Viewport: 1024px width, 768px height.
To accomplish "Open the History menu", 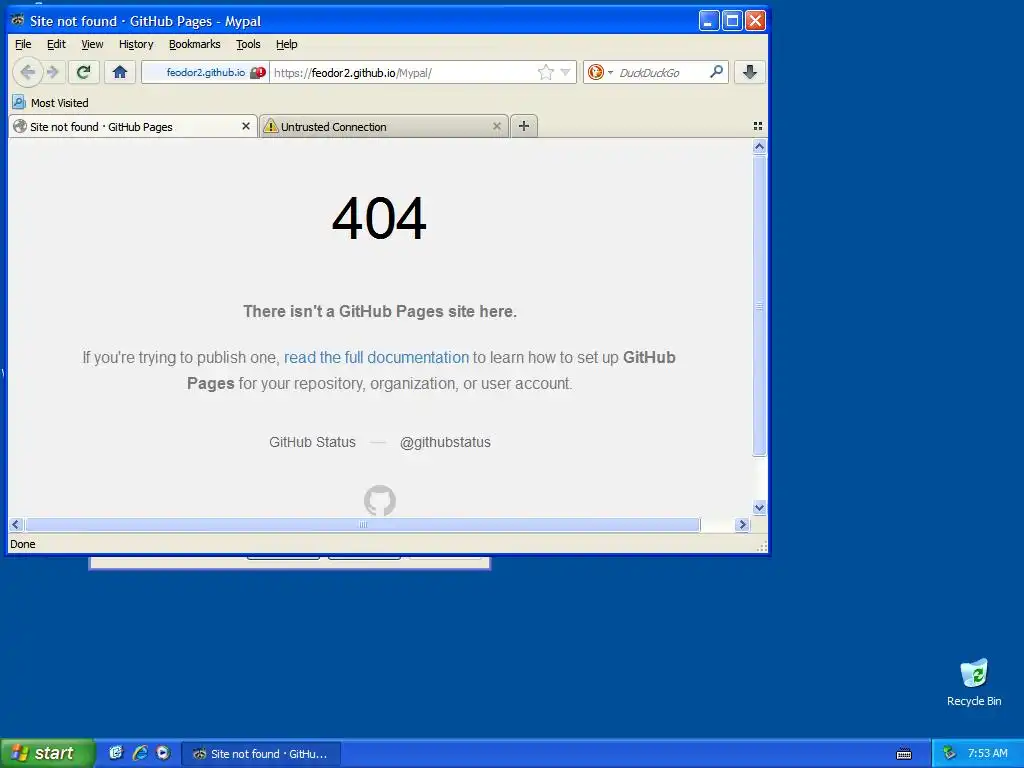I will coord(136,44).
